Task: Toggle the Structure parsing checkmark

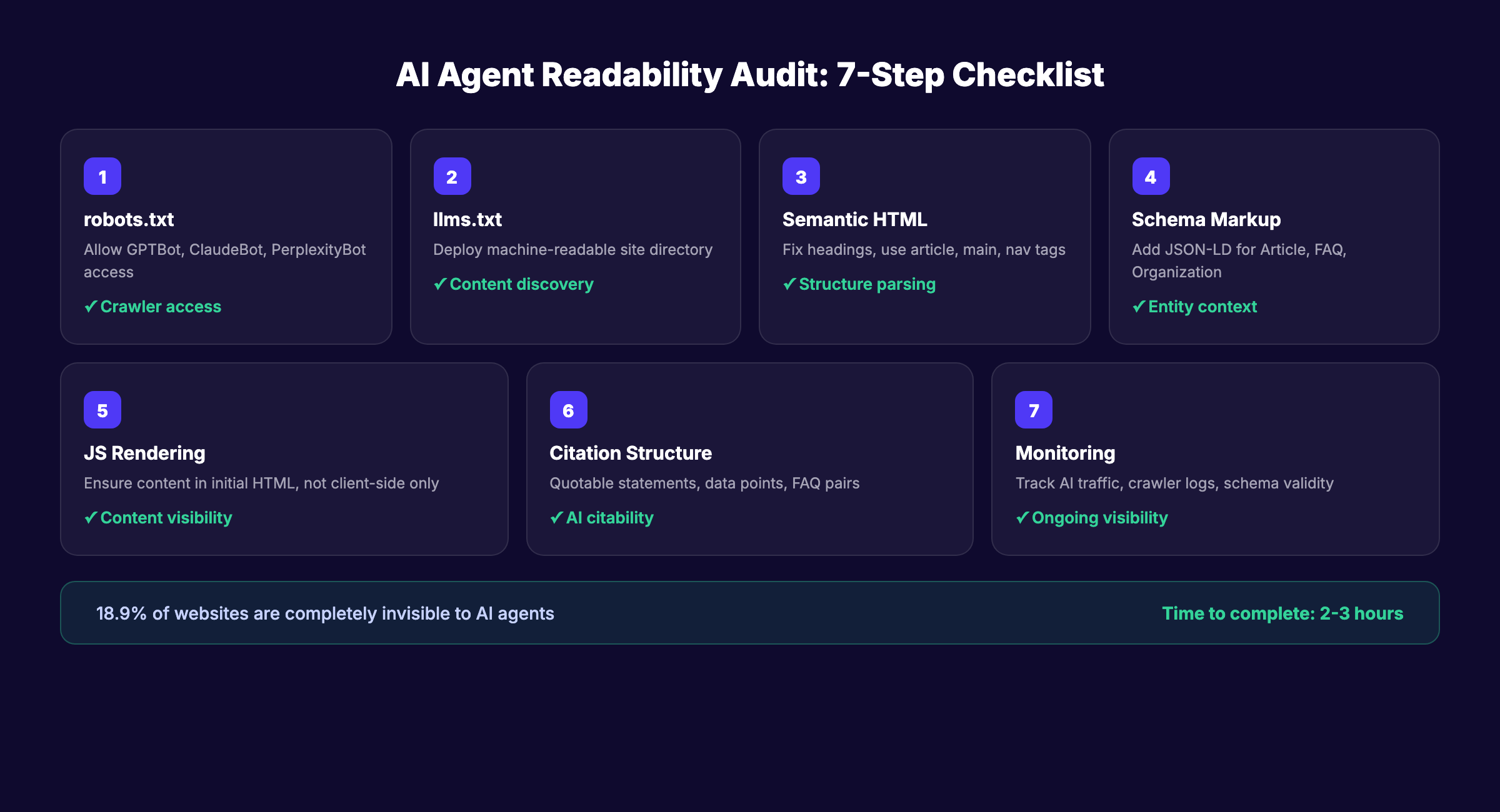Action: point(859,284)
